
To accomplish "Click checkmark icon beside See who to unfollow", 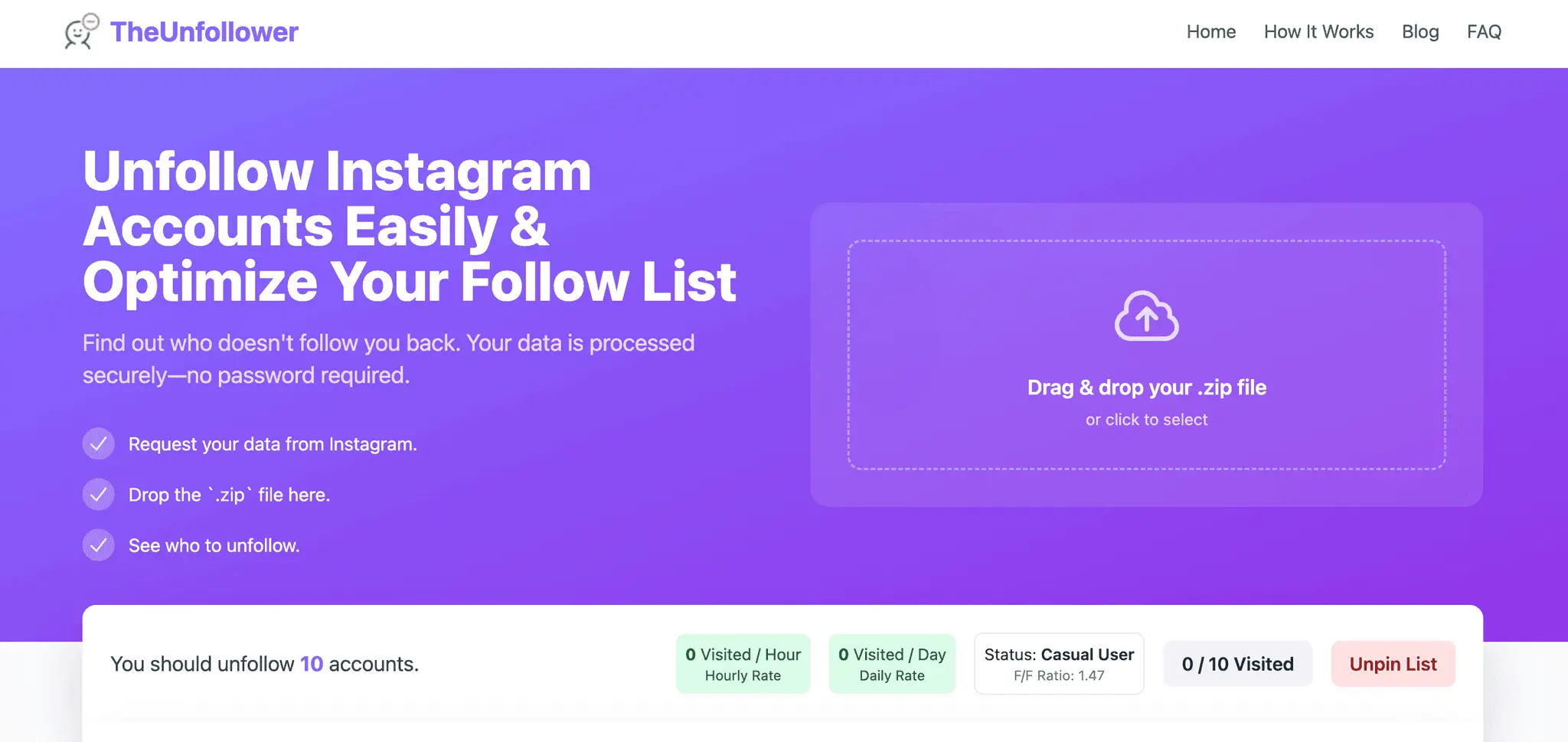I will click(99, 545).
